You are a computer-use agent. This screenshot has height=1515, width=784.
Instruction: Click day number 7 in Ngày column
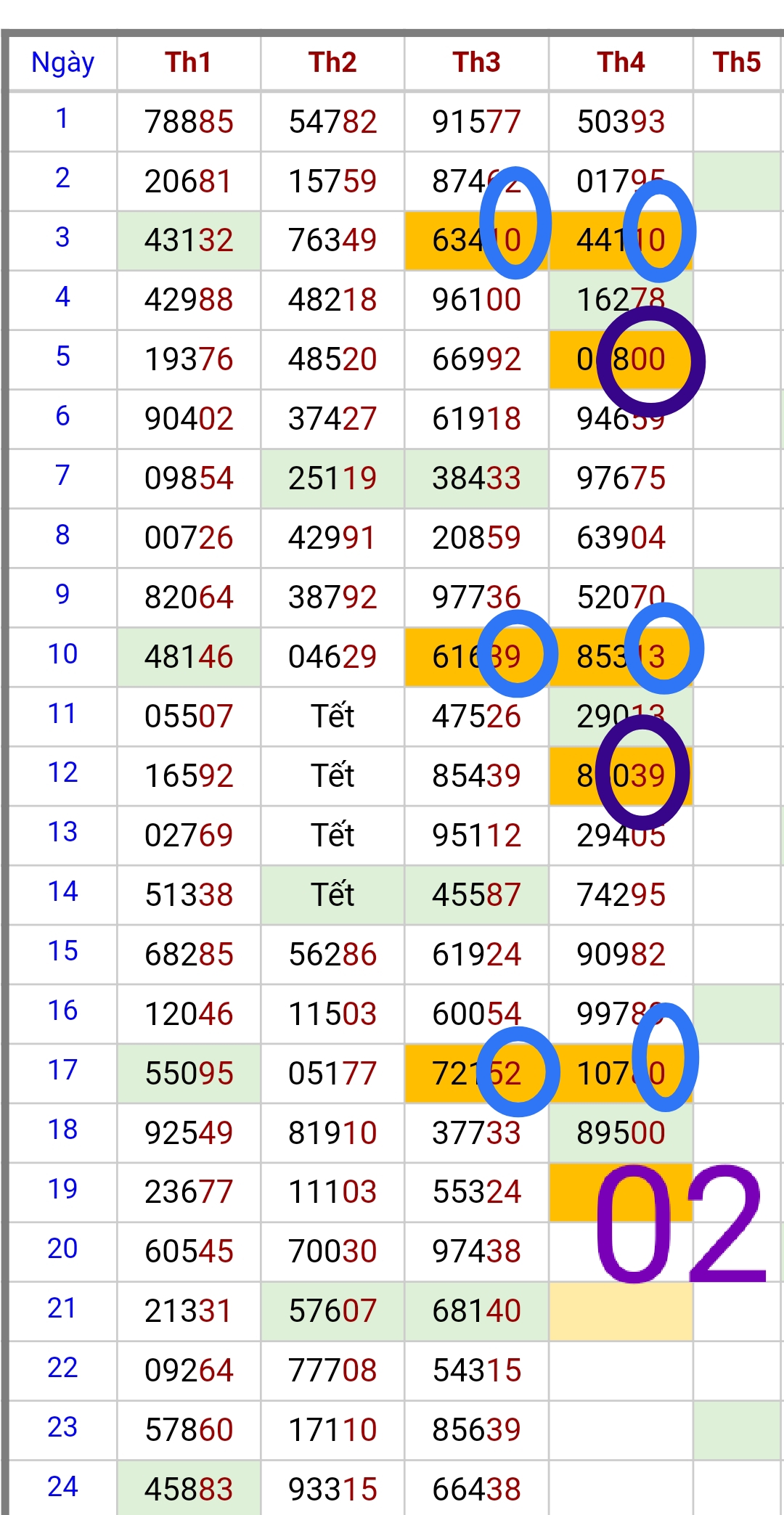62,475
